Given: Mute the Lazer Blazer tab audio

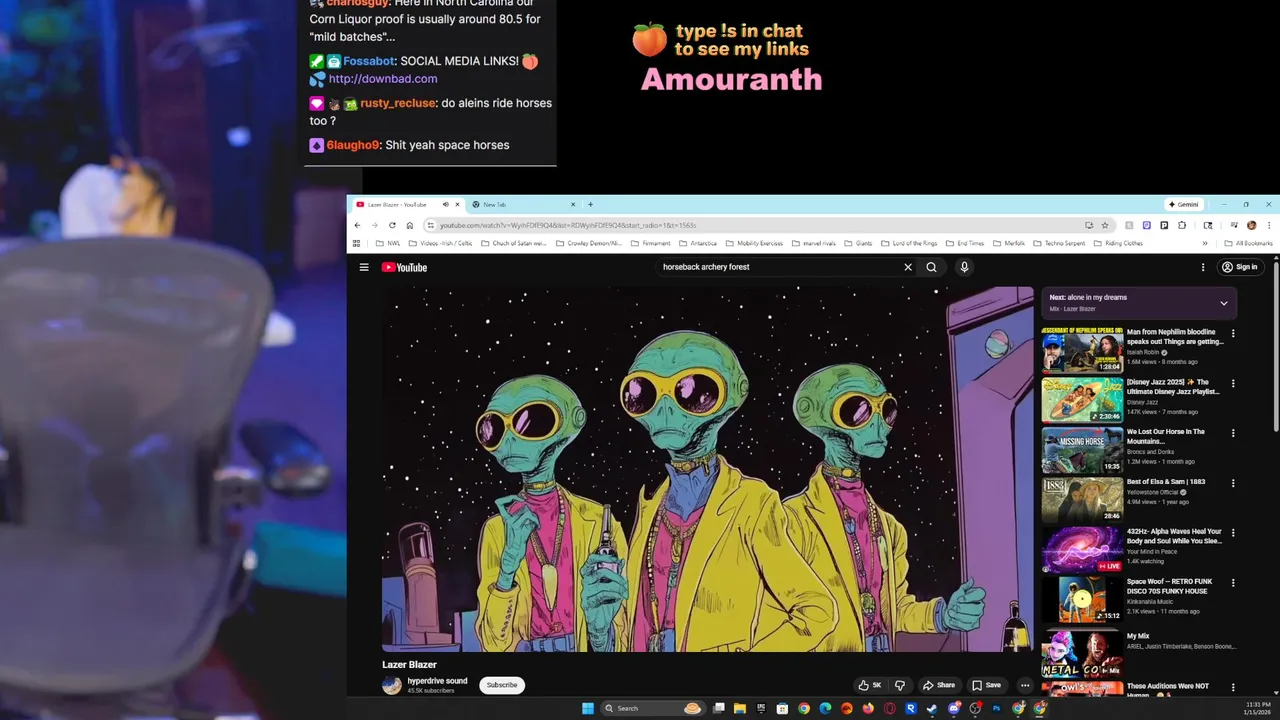Looking at the screenshot, I should pyautogui.click(x=446, y=204).
